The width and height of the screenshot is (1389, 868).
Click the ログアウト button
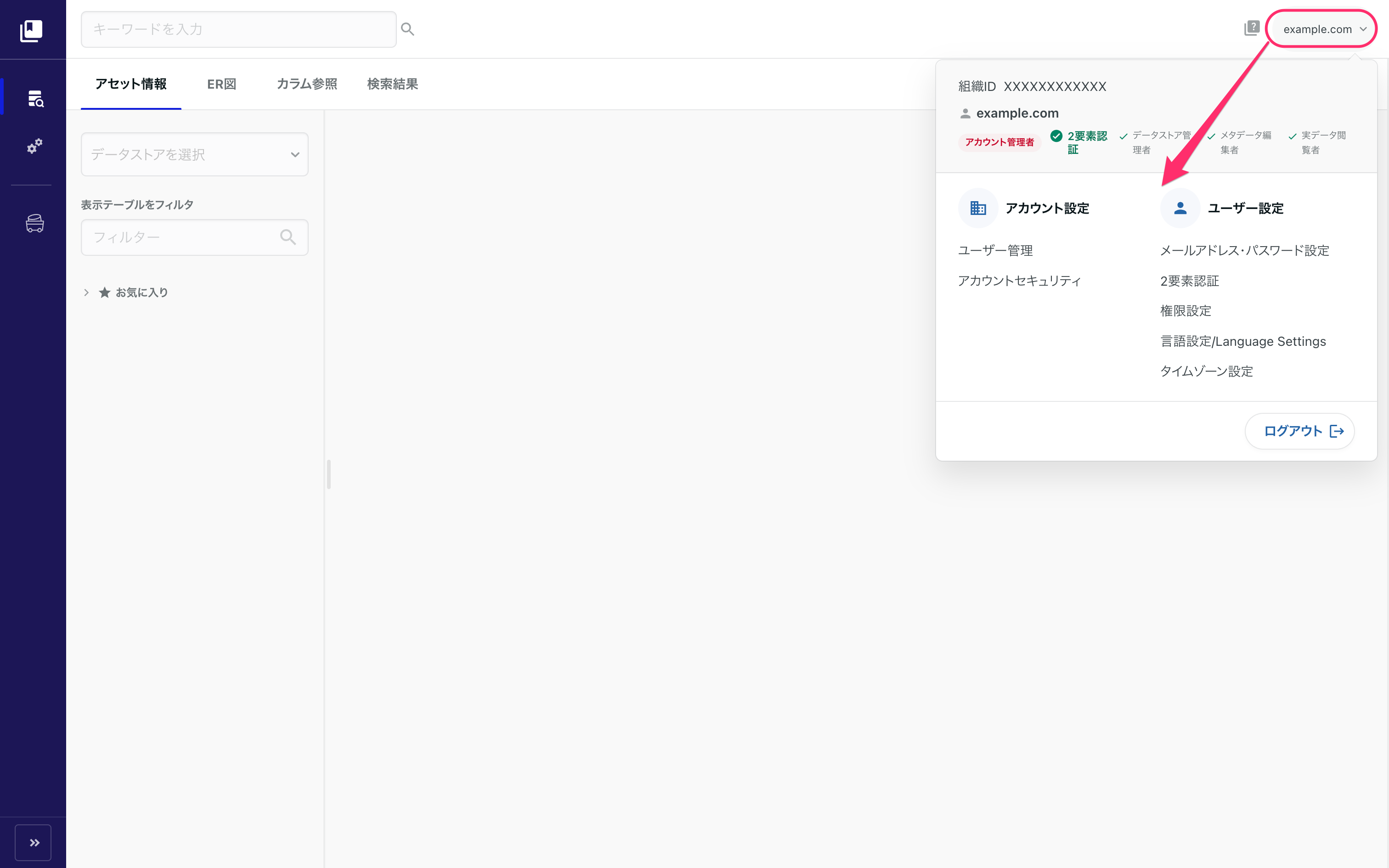click(x=1299, y=431)
